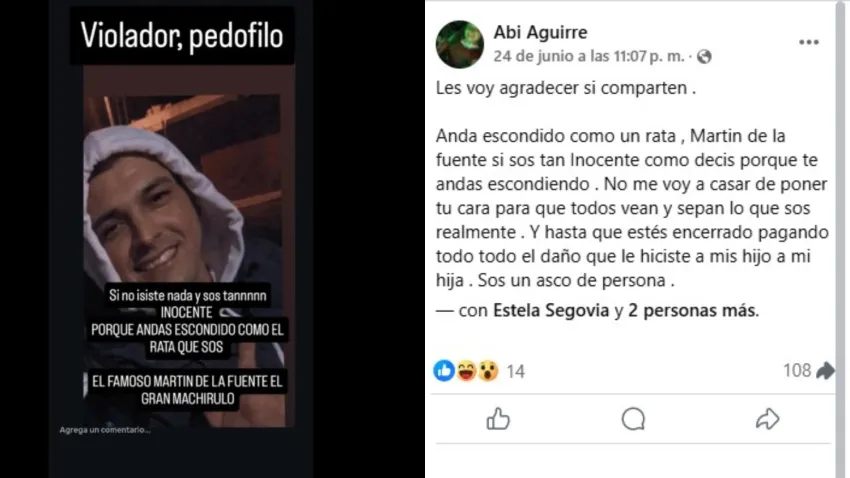Open the post timestamp 24 de junio
The image size is (850, 478).
coord(589,56)
